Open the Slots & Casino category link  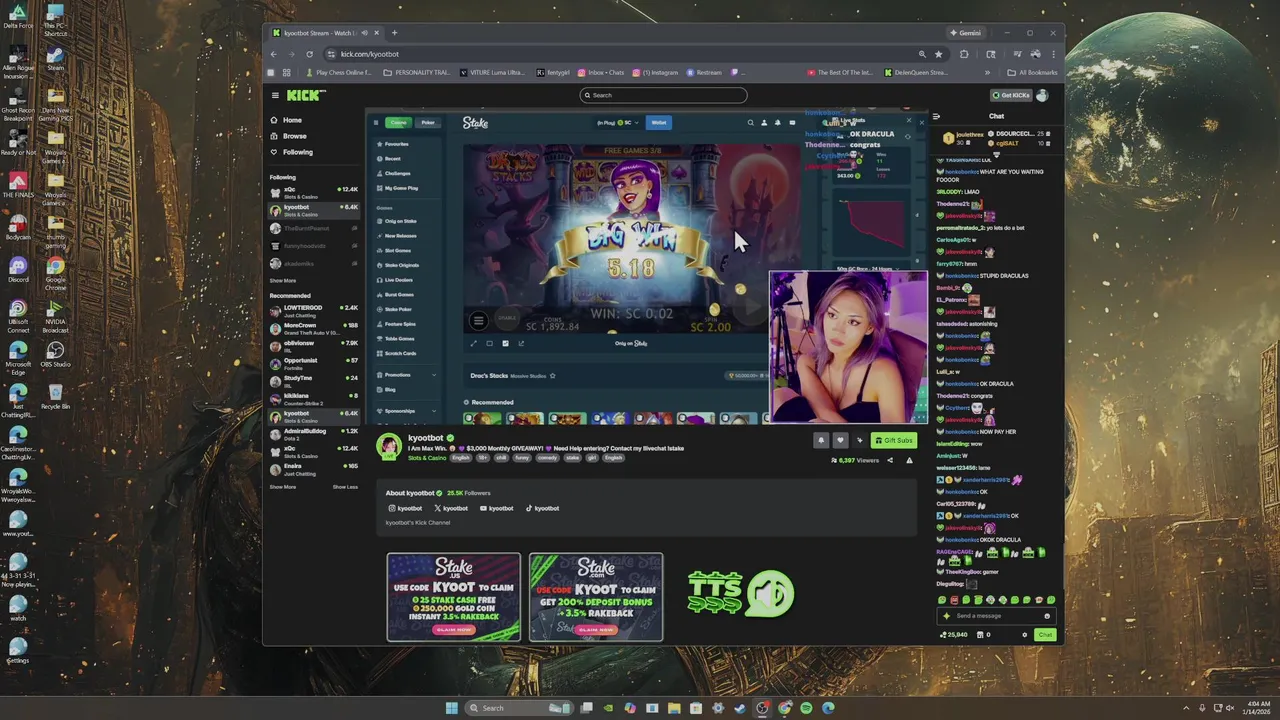coord(427,458)
